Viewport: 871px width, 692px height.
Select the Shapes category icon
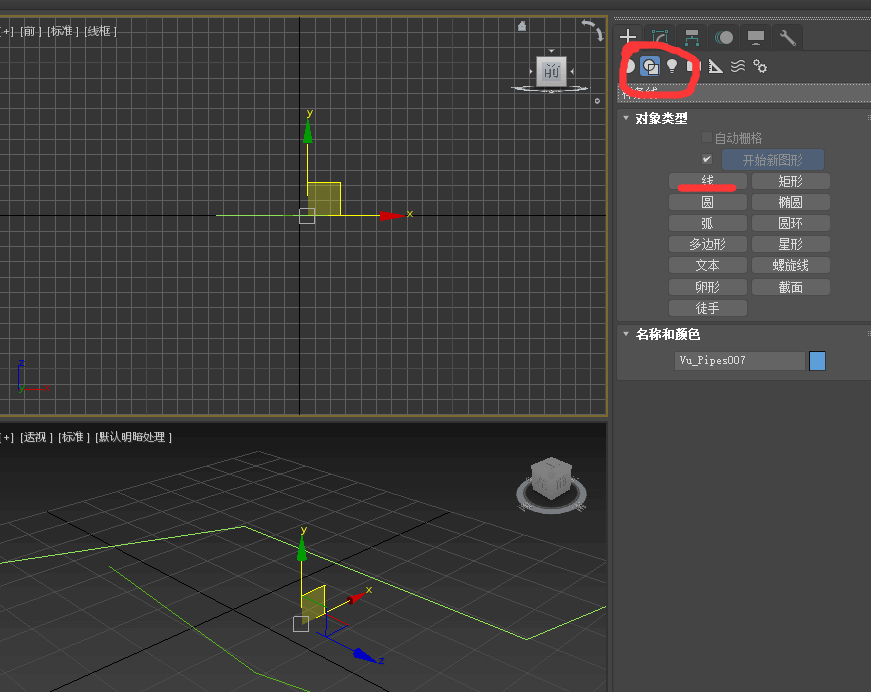[x=650, y=66]
